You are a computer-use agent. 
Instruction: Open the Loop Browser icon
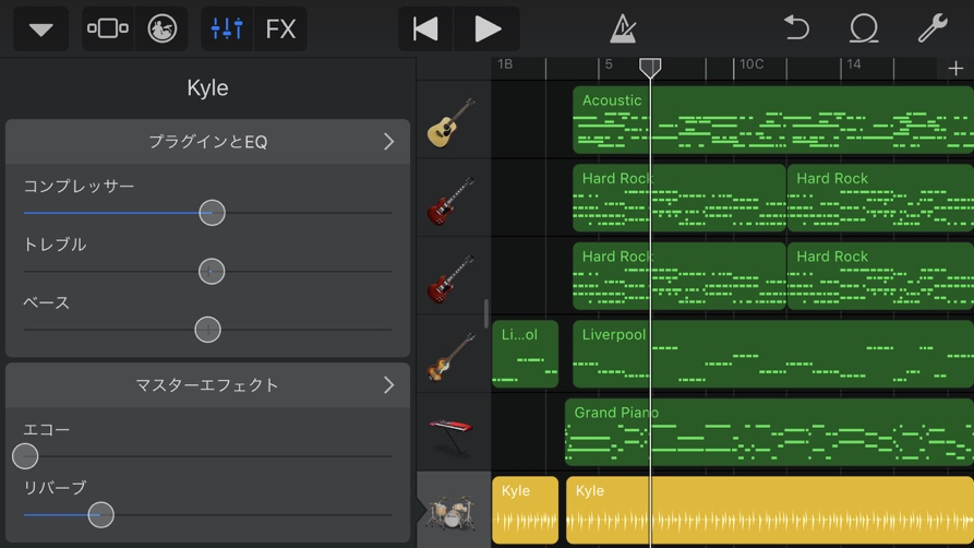[863, 29]
